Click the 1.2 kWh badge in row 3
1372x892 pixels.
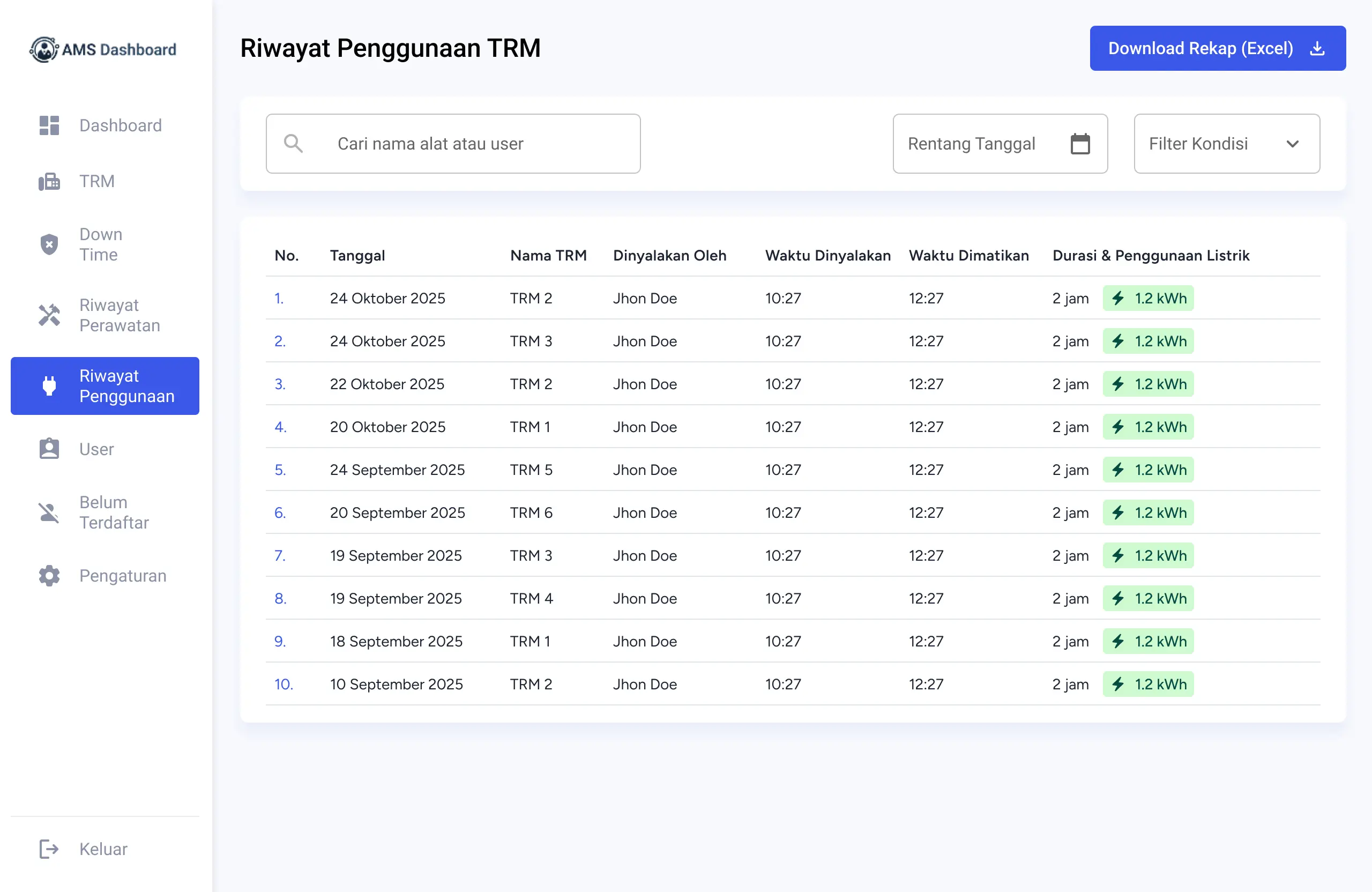point(1148,384)
